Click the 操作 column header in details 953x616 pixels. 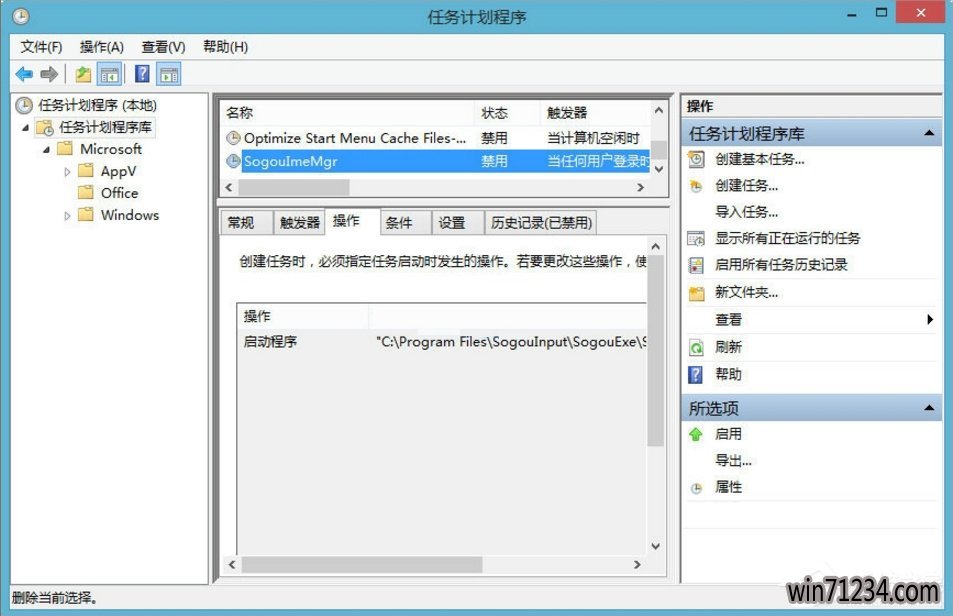coord(303,316)
